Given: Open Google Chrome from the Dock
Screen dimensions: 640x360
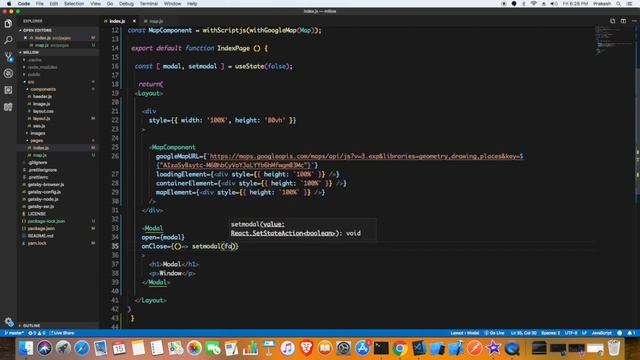Looking at the screenshot, I should pos(400,348).
